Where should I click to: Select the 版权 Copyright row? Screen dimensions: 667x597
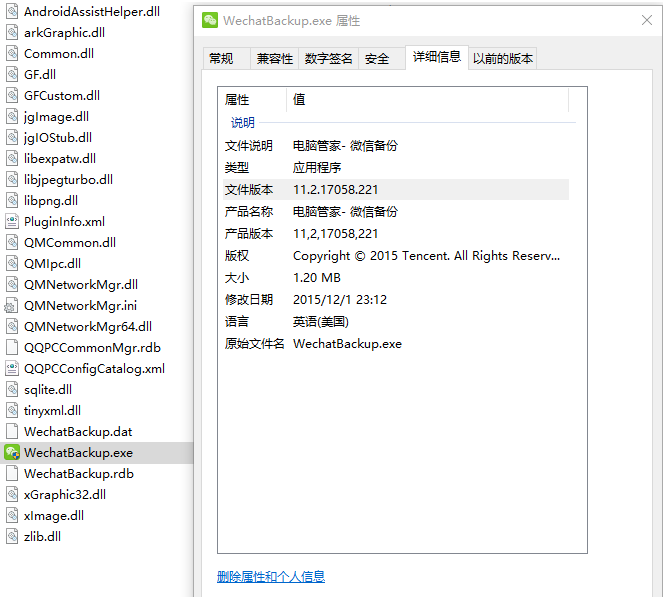point(396,256)
